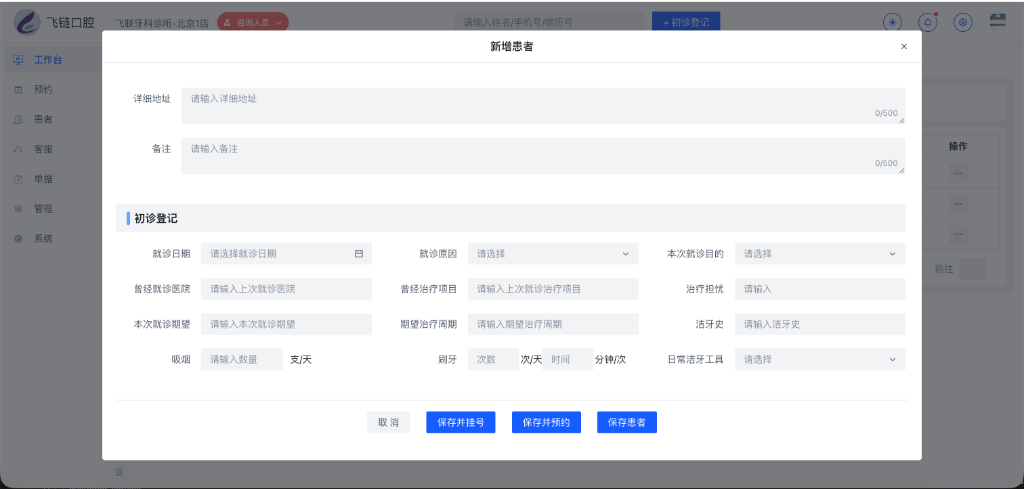Viewport: 1024px width, 489px height.
Task: Expand the 就诊原因 dropdown
Action: (553, 253)
